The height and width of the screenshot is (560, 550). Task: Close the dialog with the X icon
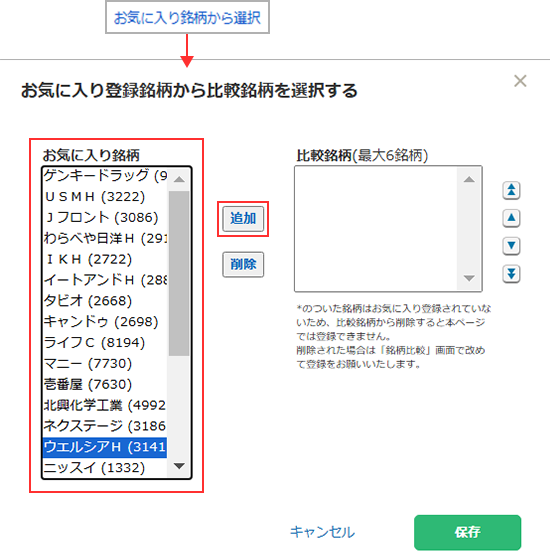[520, 81]
